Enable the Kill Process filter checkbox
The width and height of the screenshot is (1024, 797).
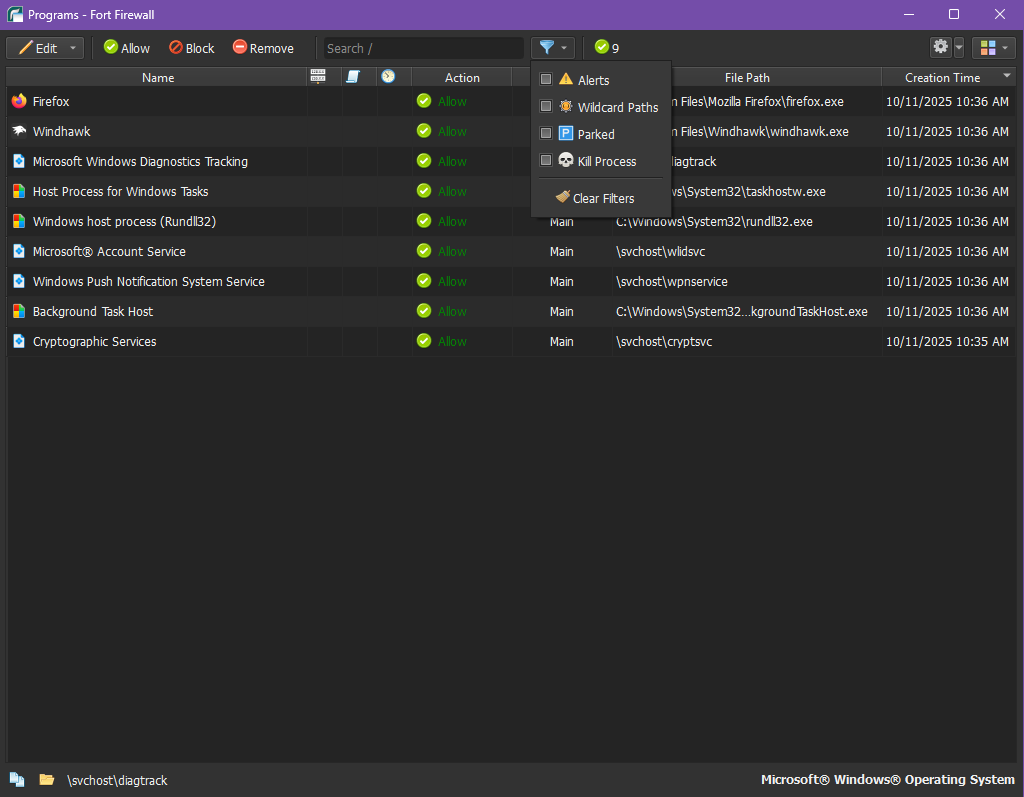pyautogui.click(x=546, y=161)
